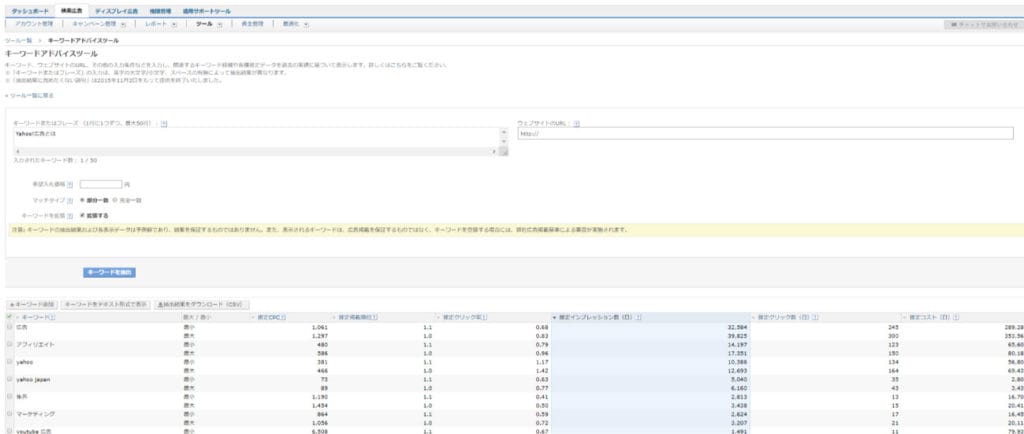
Task: Click the impressions value 32,584
Action: point(737,326)
